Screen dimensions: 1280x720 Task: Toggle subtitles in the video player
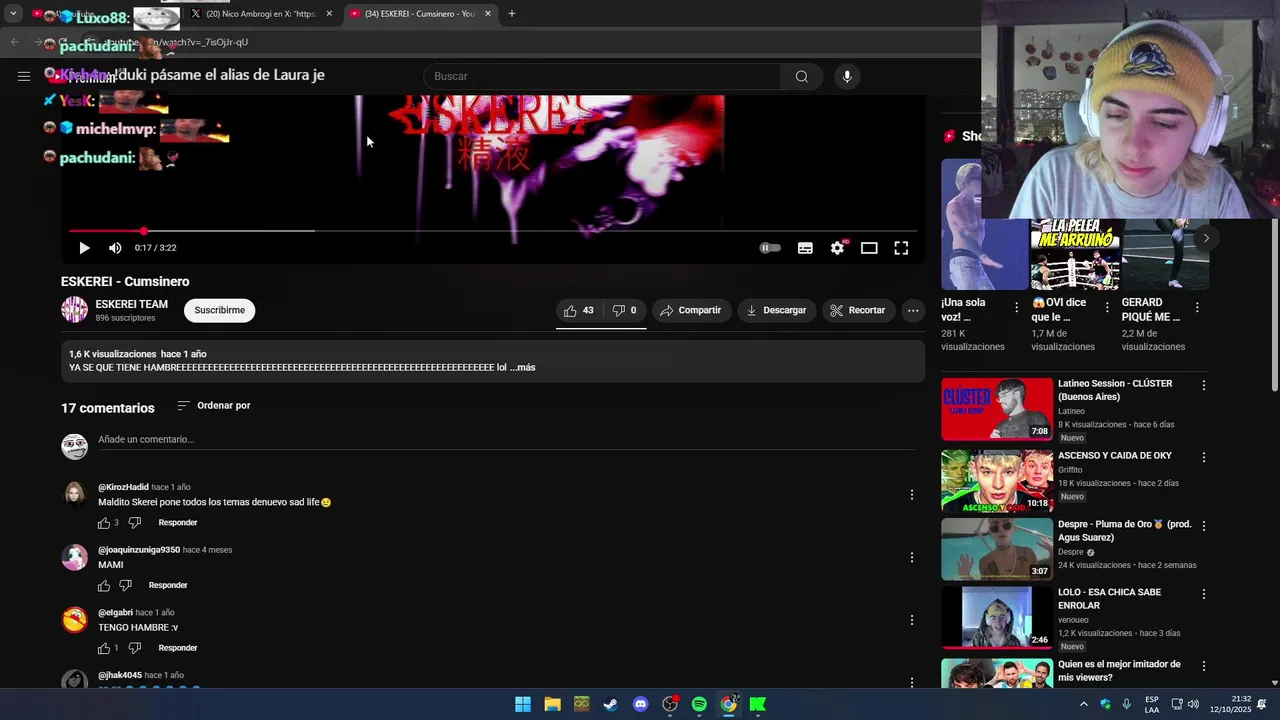[805, 248]
